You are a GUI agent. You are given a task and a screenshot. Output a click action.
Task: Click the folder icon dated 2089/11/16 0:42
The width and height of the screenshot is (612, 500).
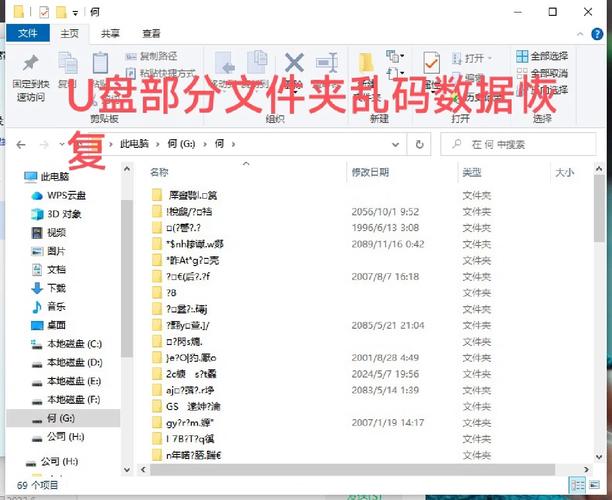[x=157, y=244]
